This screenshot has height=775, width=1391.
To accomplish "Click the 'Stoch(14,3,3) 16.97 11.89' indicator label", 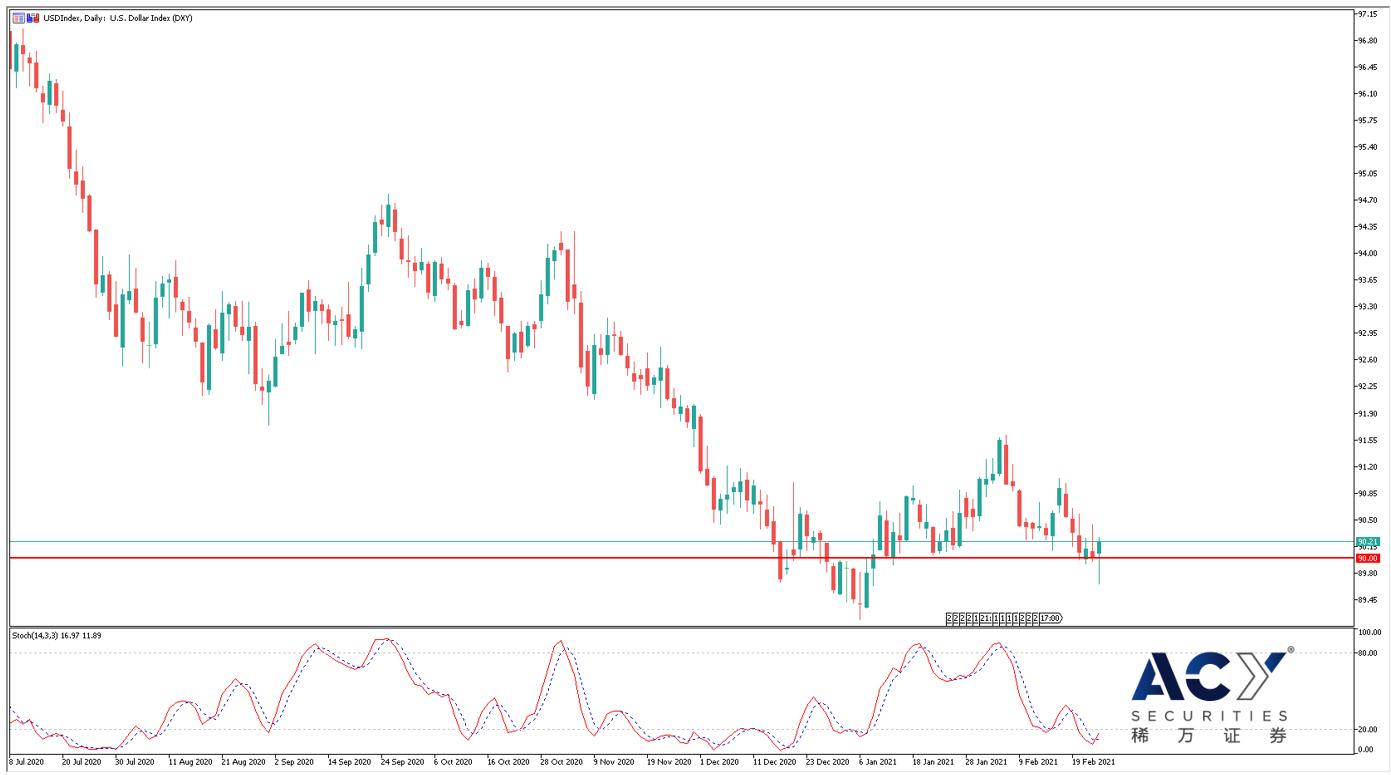I will pyautogui.click(x=56, y=635).
